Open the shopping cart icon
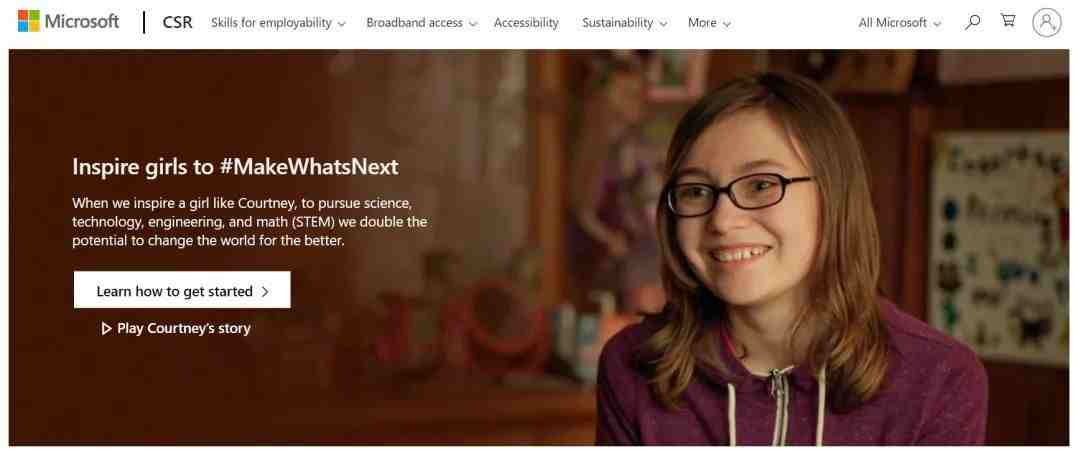The height and width of the screenshot is (460, 1080). click(x=1008, y=21)
